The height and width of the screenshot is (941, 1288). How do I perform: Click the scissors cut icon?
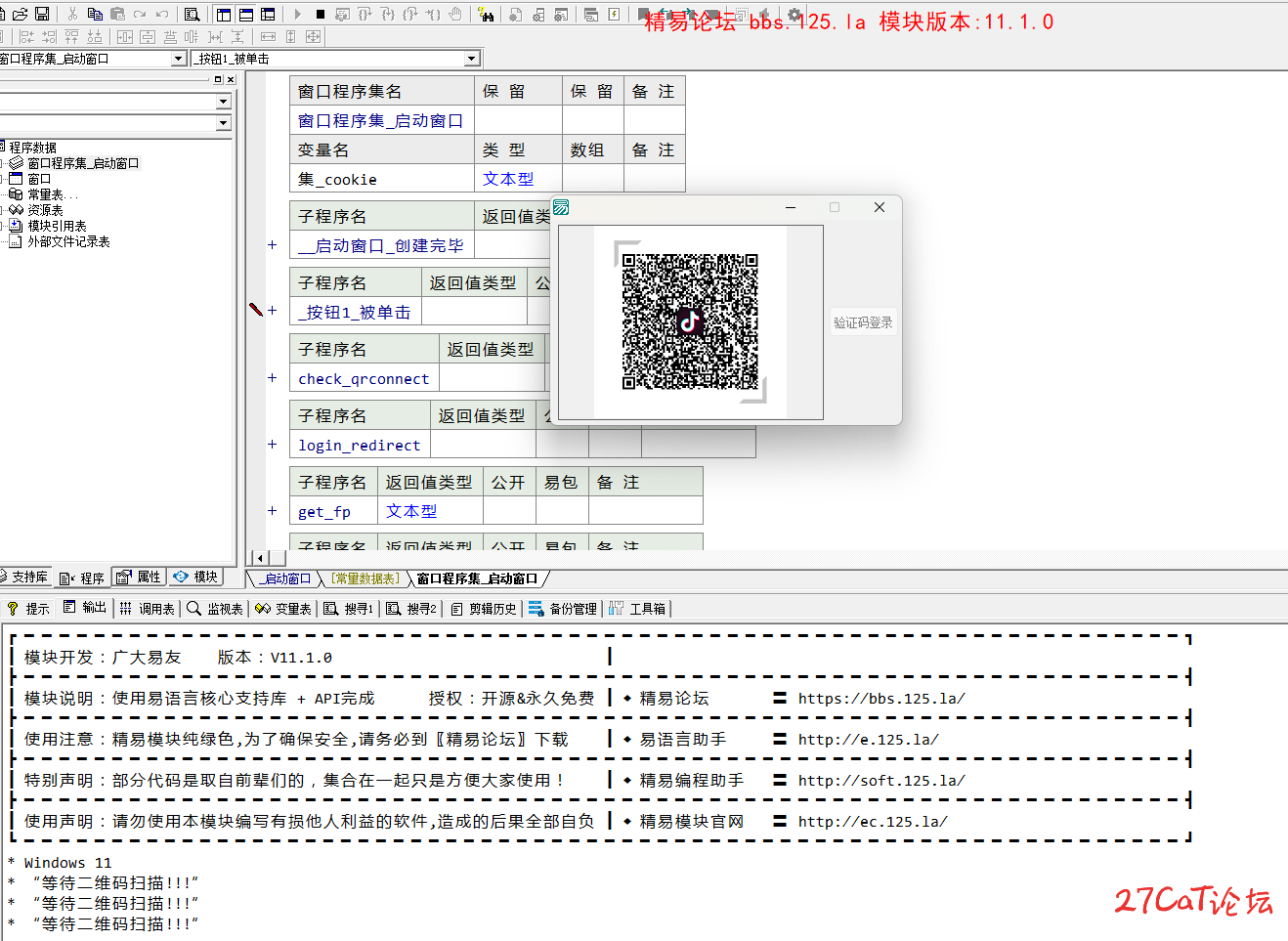tap(72, 14)
